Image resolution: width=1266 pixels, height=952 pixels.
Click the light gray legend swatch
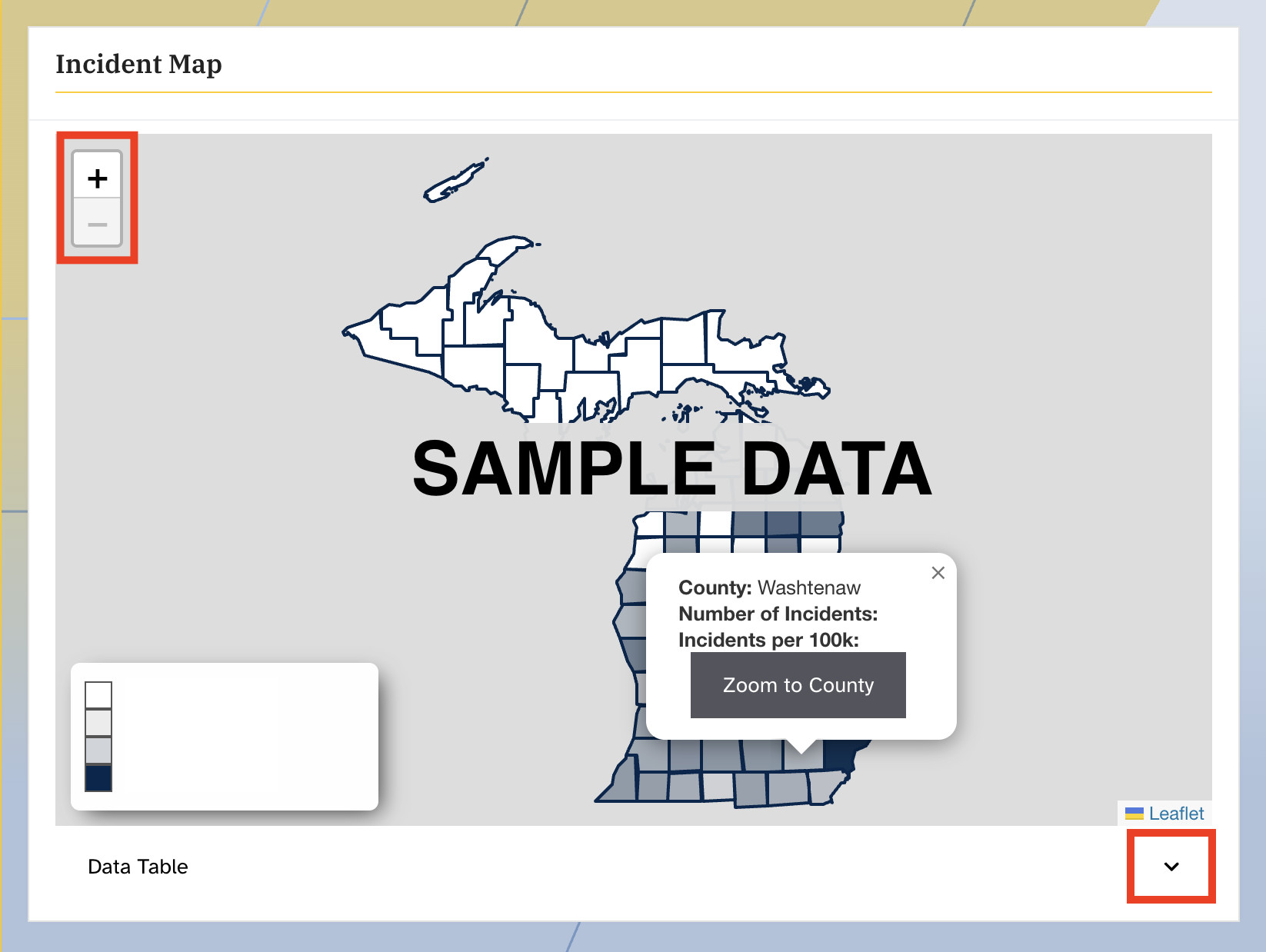click(98, 723)
